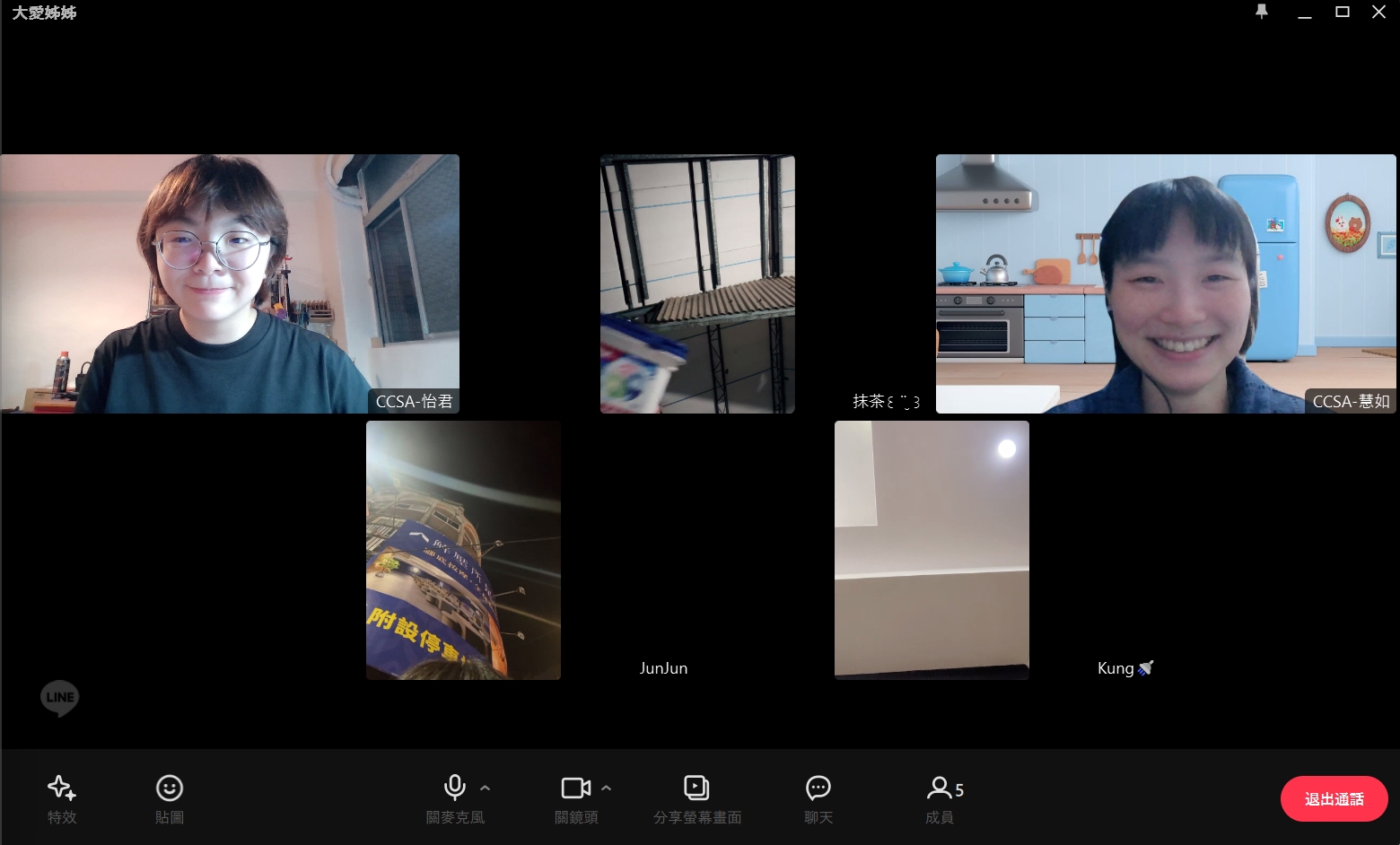Screen dimensions: 1400x845
Task: Select Kung participant video tile
Action: pos(932,550)
